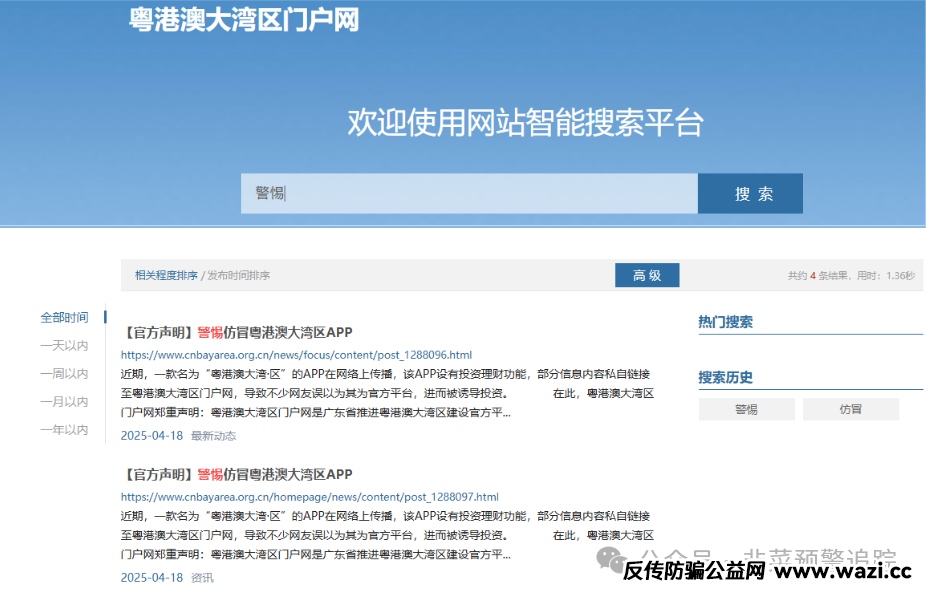Open the first 【官方声明】警惕仿冒 result title
Viewport: 926px width, 598px height.
pyautogui.click(x=237, y=332)
